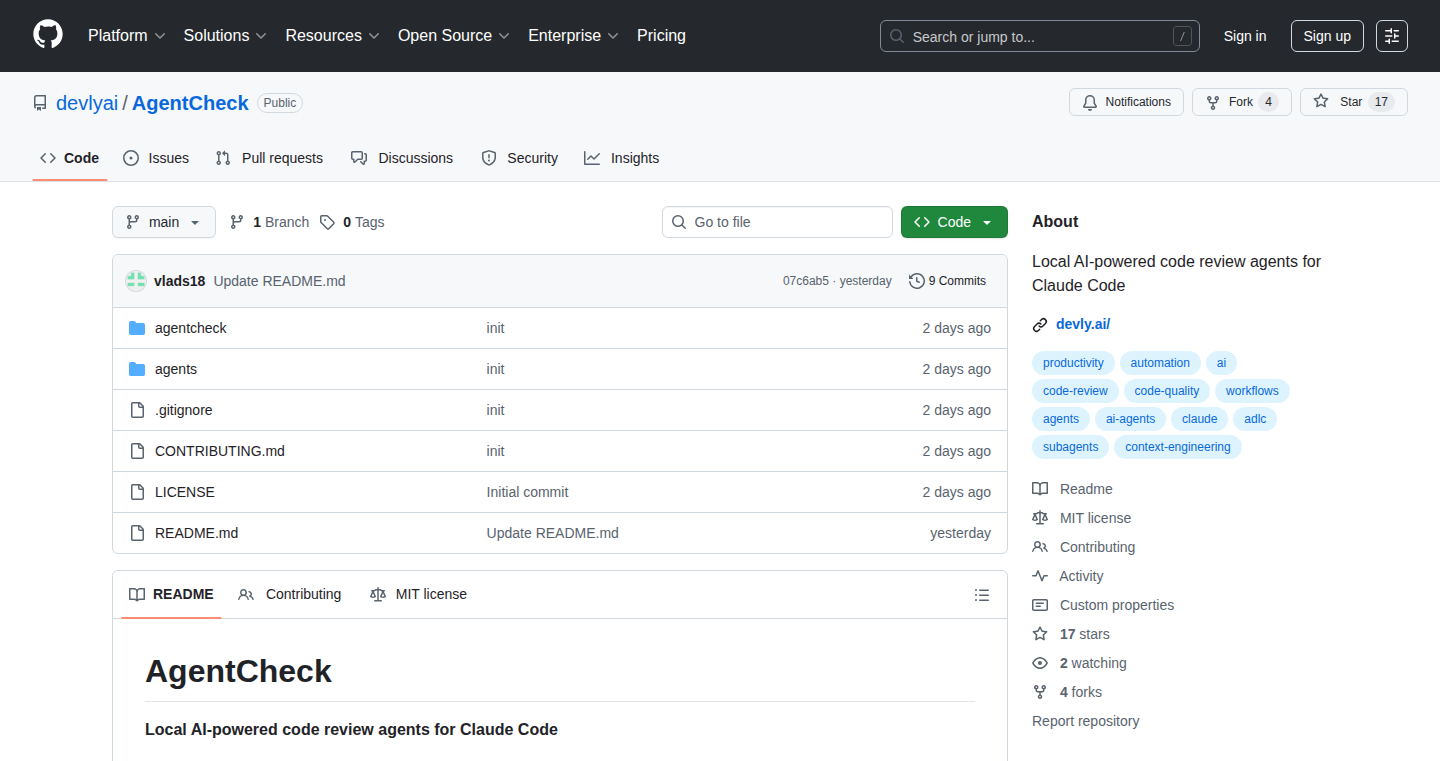Expand the Open Source menu
The height and width of the screenshot is (761, 1440).
point(454,36)
